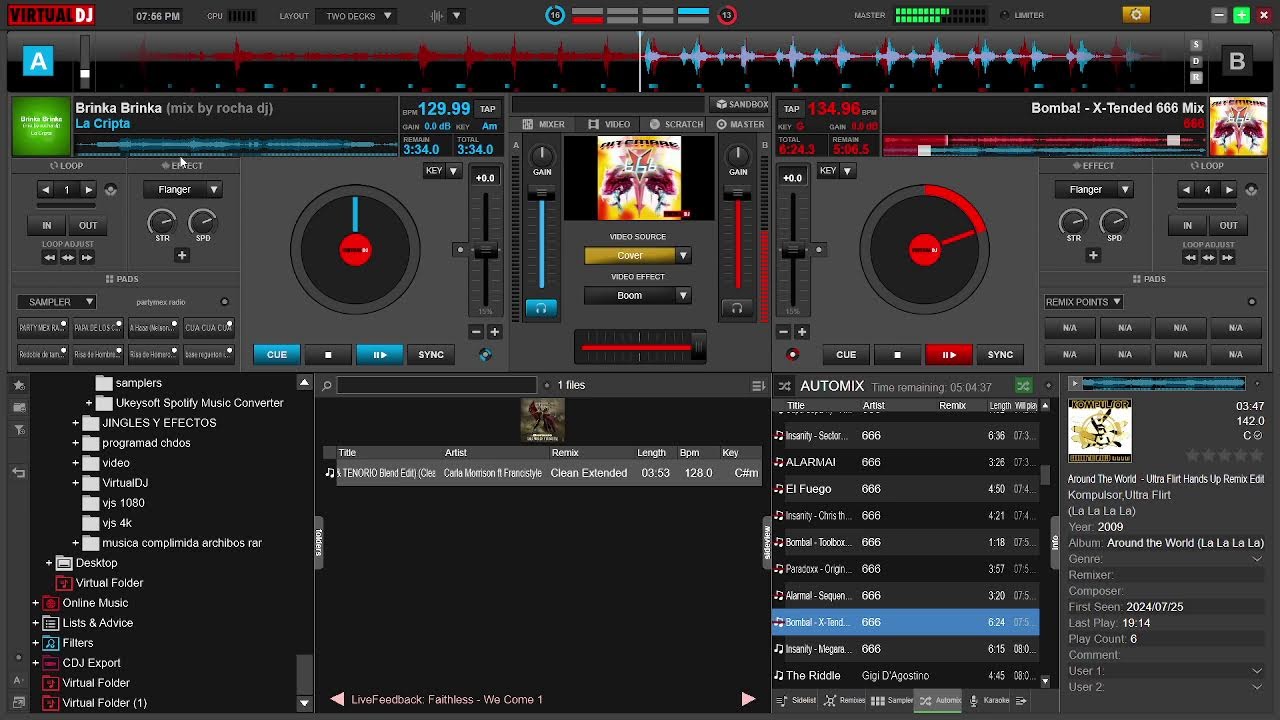Open deck A KEY dropdown

pos(441,171)
